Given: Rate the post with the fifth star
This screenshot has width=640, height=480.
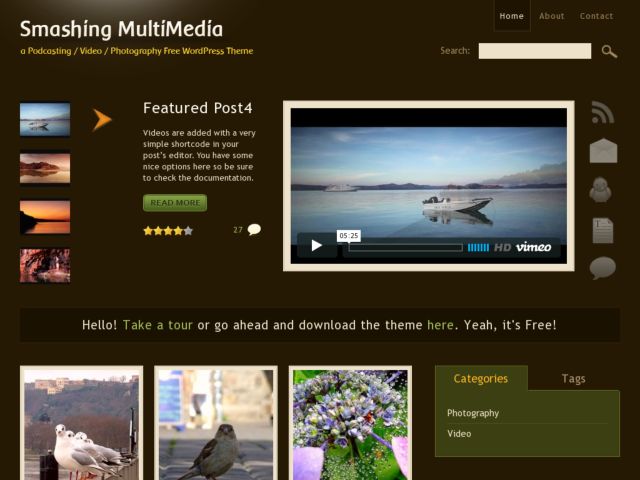Looking at the screenshot, I should tap(188, 231).
